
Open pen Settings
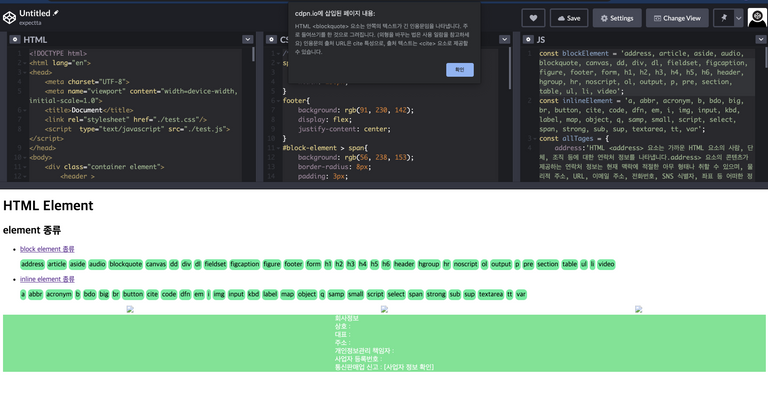click(617, 18)
